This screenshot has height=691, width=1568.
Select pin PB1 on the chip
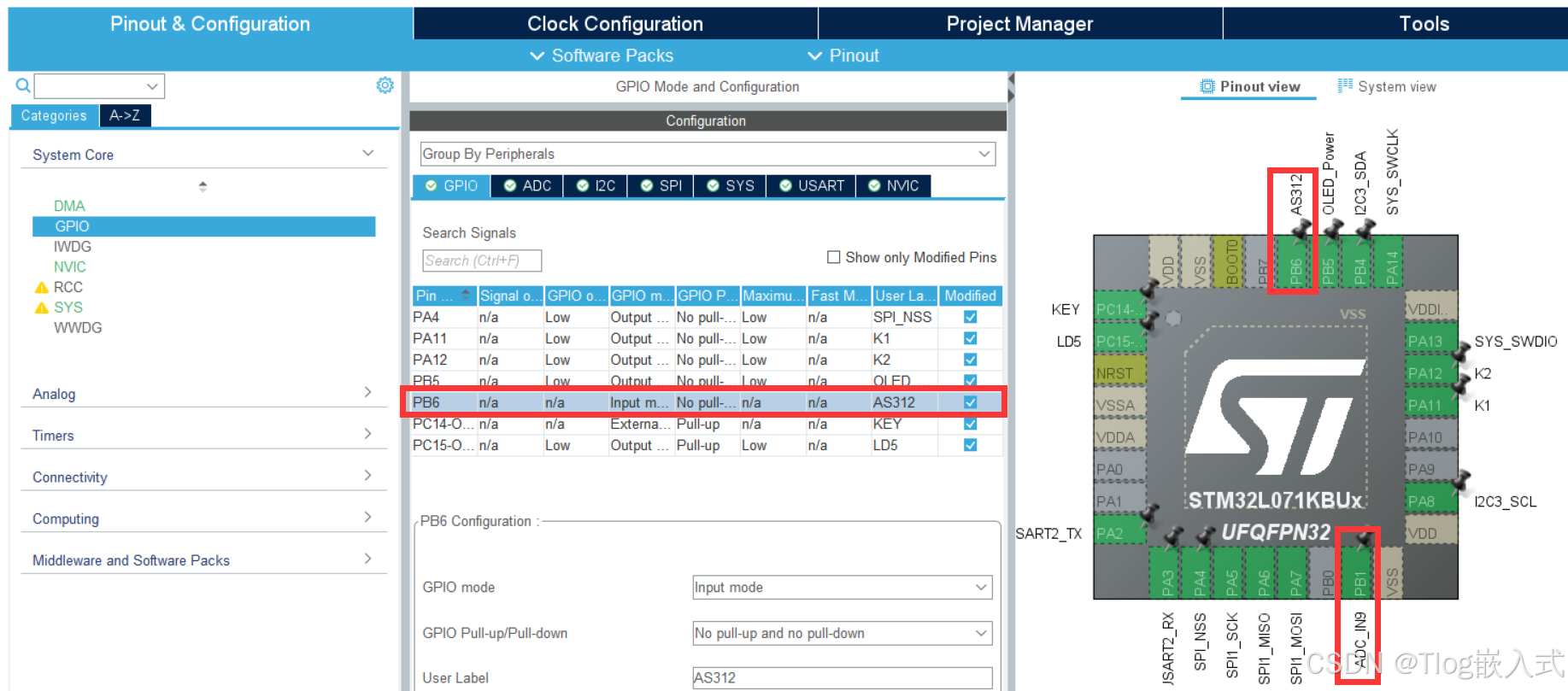coord(1360,572)
